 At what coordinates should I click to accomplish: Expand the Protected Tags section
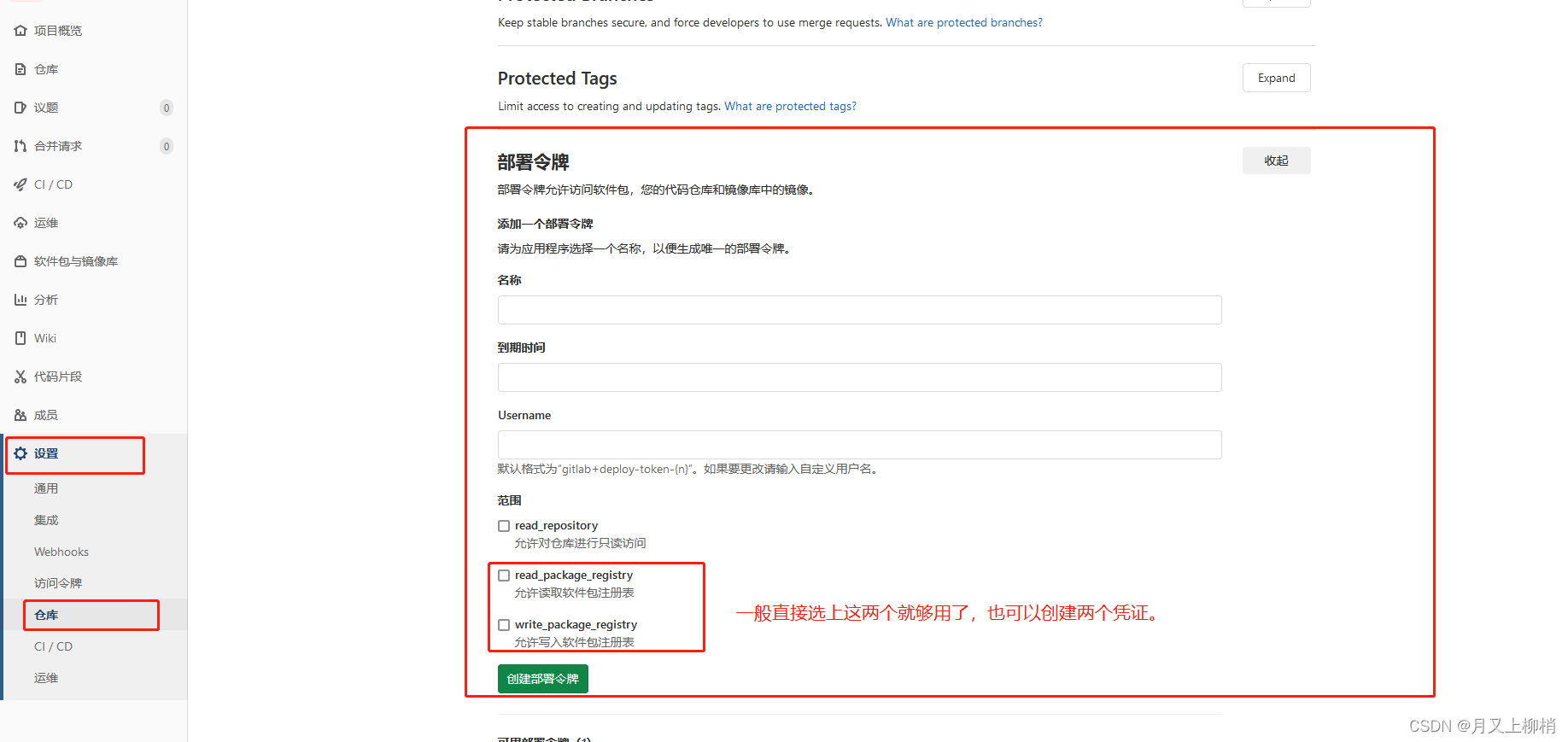[x=1276, y=78]
